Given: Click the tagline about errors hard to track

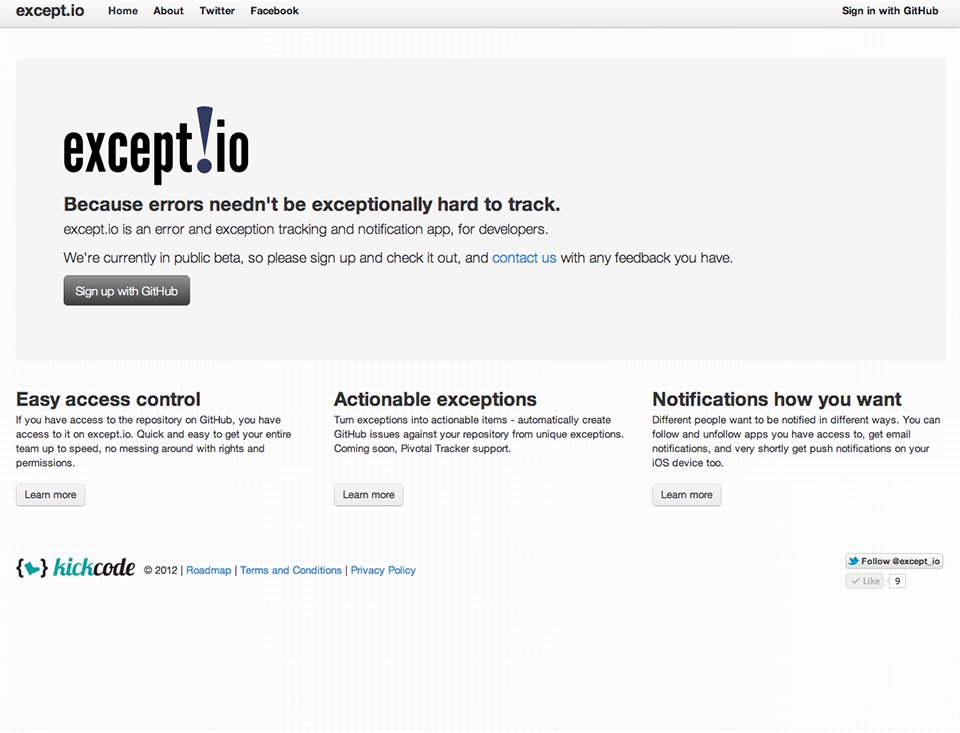Looking at the screenshot, I should coord(312,204).
